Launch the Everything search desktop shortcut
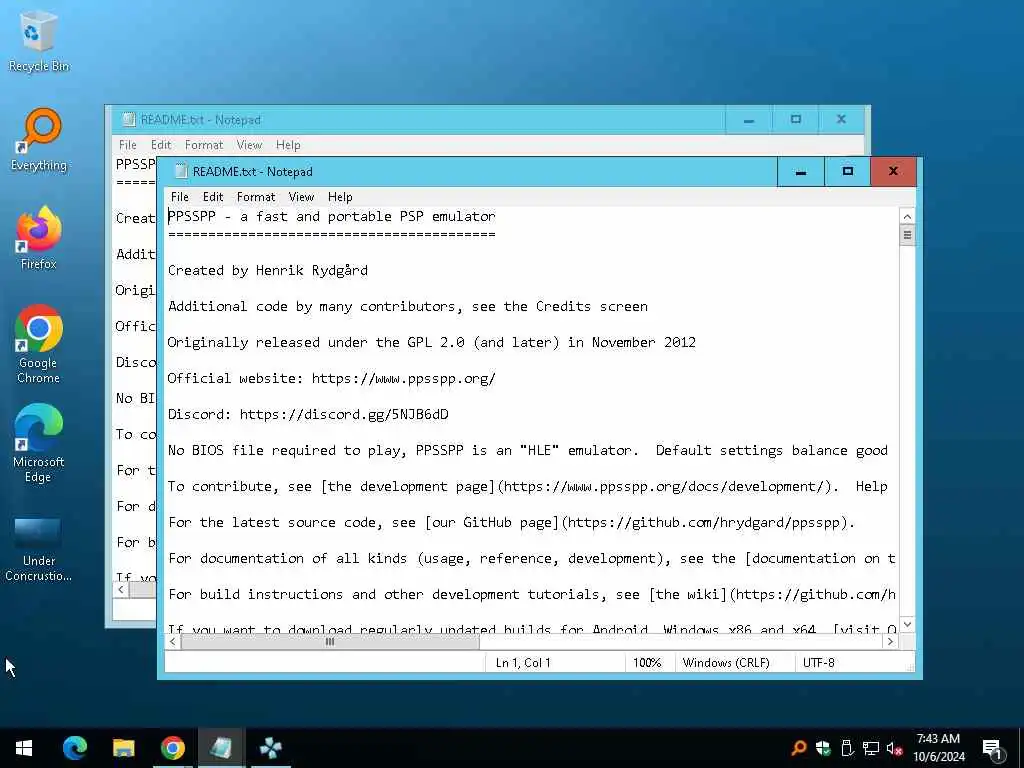Screen dimensions: 1024x768 pos(39,140)
